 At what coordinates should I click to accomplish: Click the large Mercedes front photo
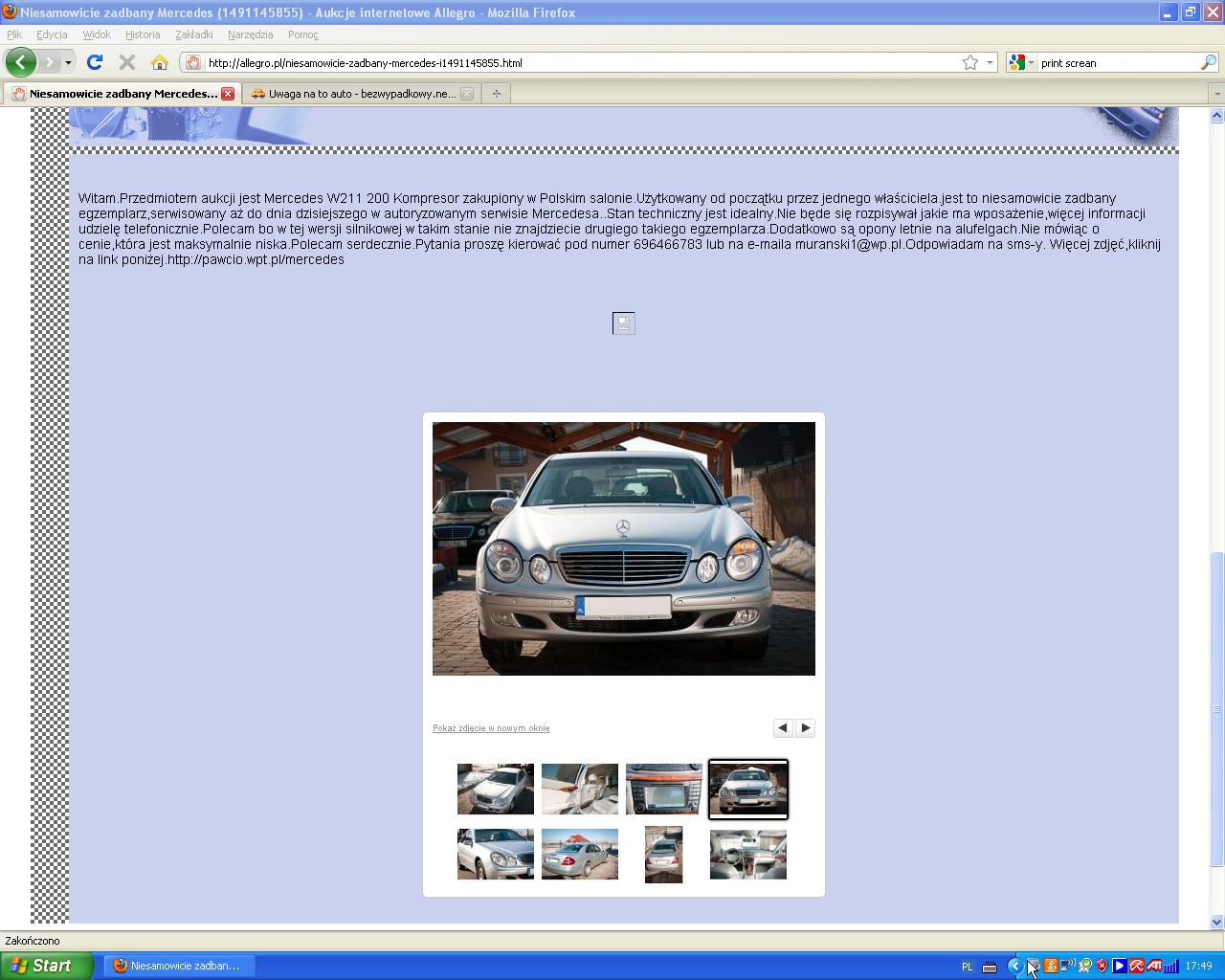coord(624,548)
